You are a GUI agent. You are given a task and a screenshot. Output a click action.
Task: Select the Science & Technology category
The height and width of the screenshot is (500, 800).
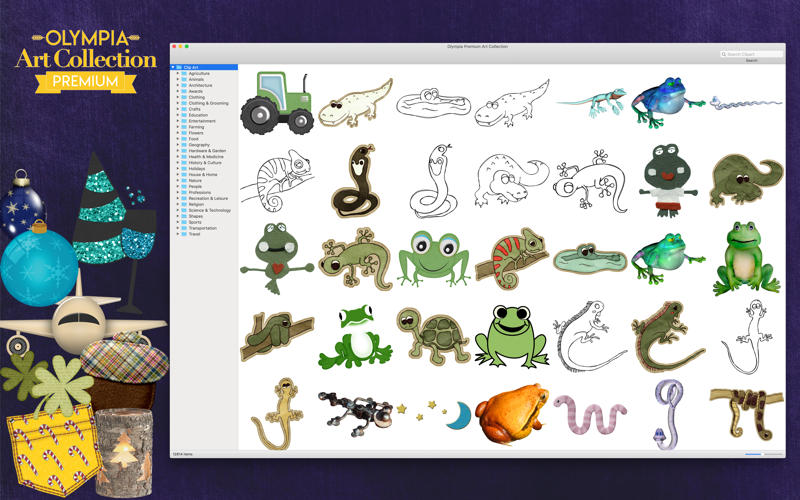pos(210,210)
